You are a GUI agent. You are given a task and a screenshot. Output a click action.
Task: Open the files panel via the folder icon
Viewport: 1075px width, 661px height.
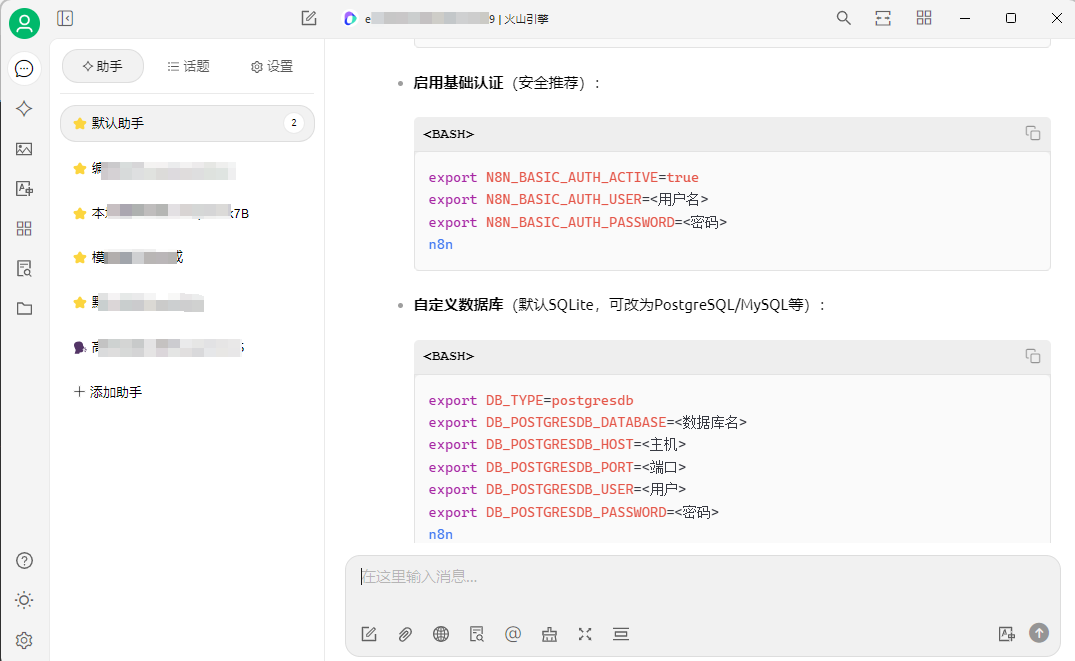pyautogui.click(x=23, y=308)
